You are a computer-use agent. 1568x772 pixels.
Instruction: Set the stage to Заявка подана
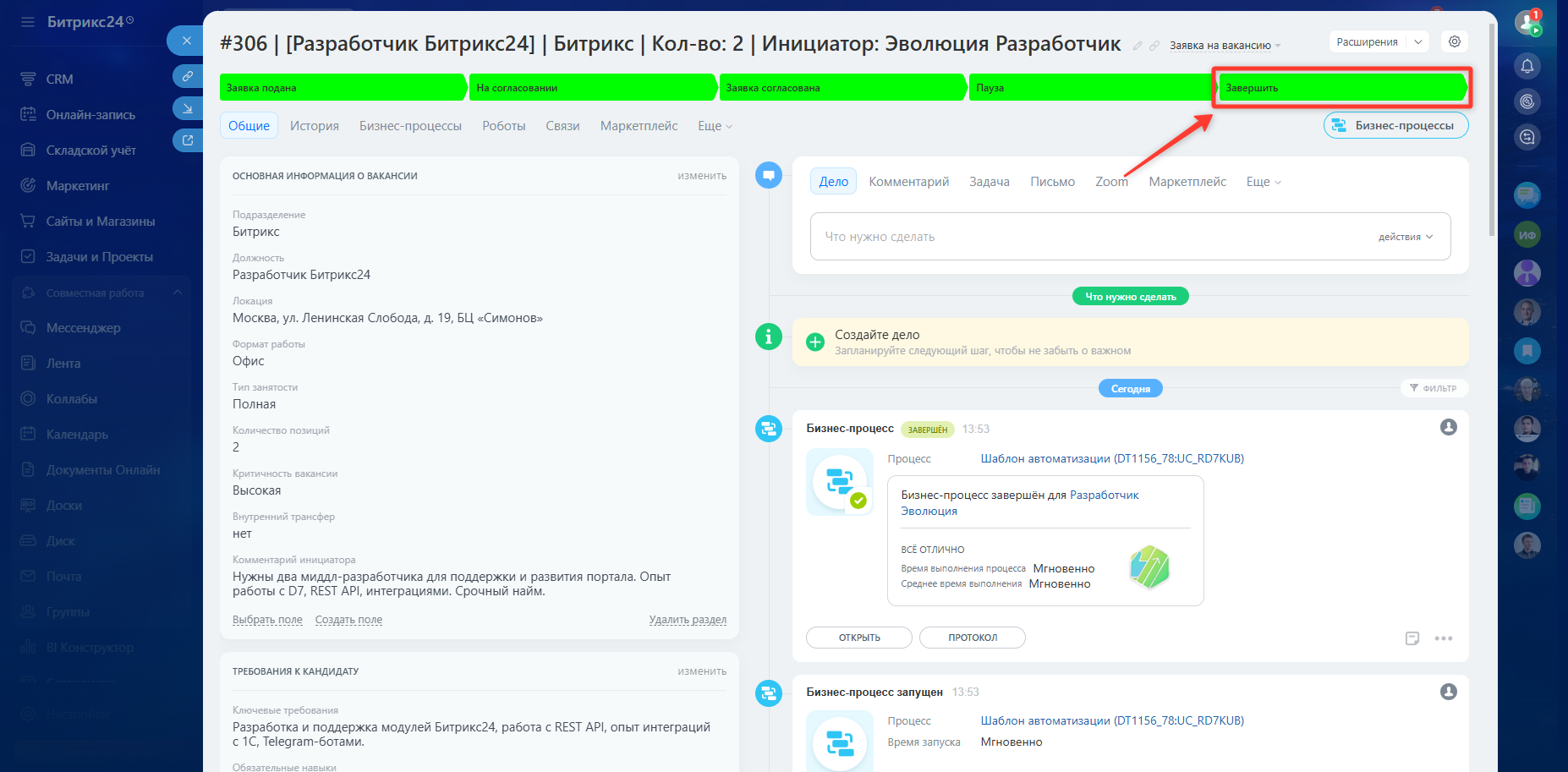click(x=343, y=87)
